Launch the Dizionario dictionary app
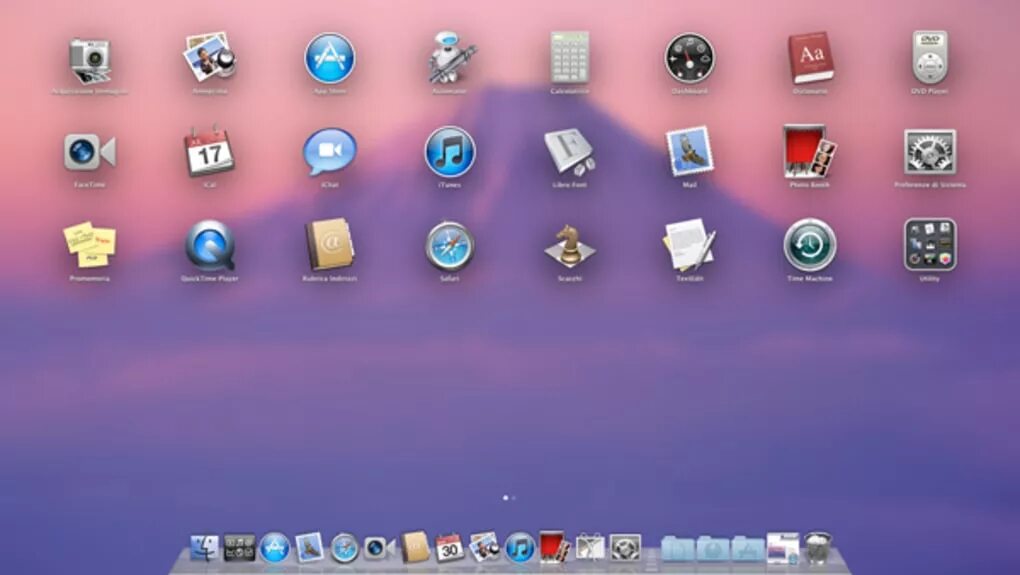Viewport: 1020px width, 575px height. (810, 57)
